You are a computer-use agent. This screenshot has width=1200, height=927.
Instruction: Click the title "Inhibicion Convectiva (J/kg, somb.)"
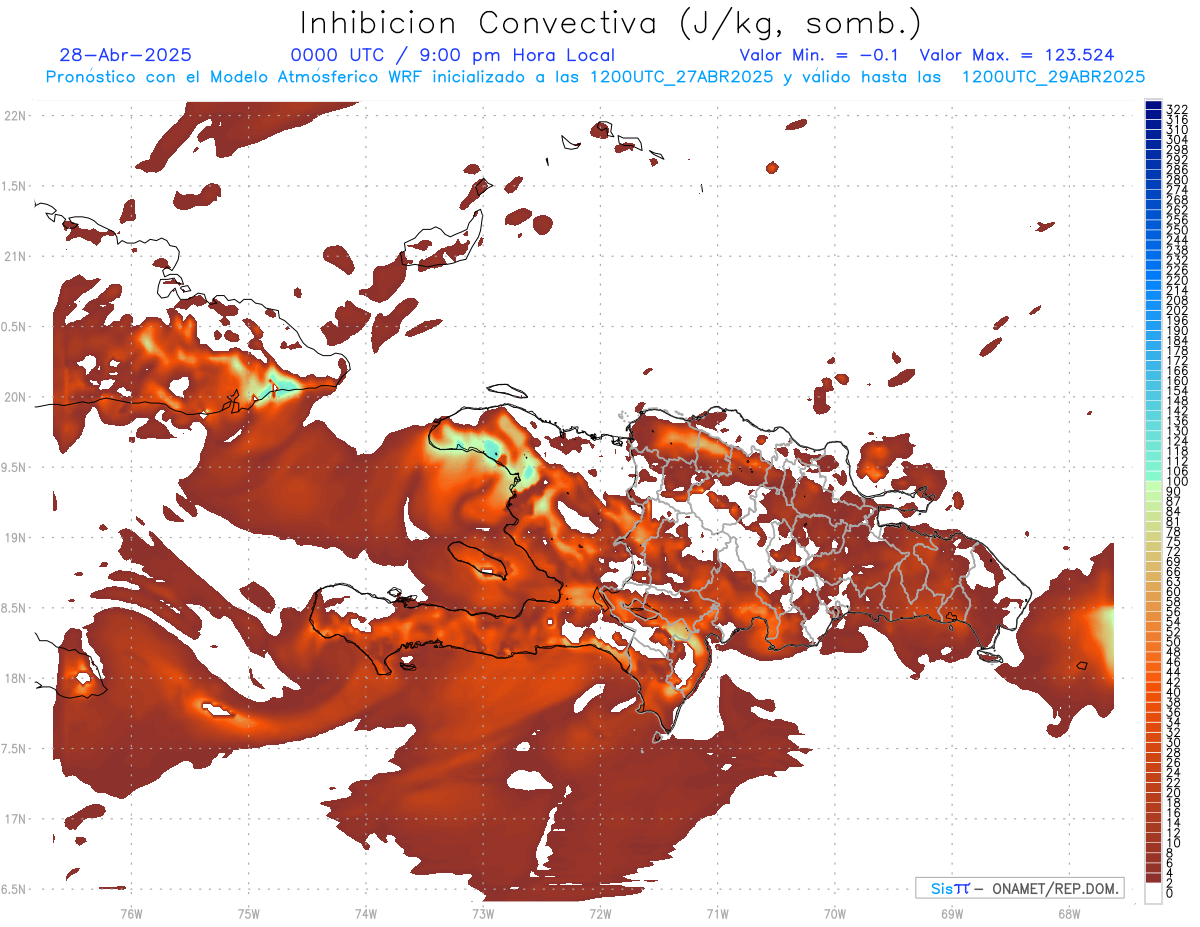coord(611,24)
